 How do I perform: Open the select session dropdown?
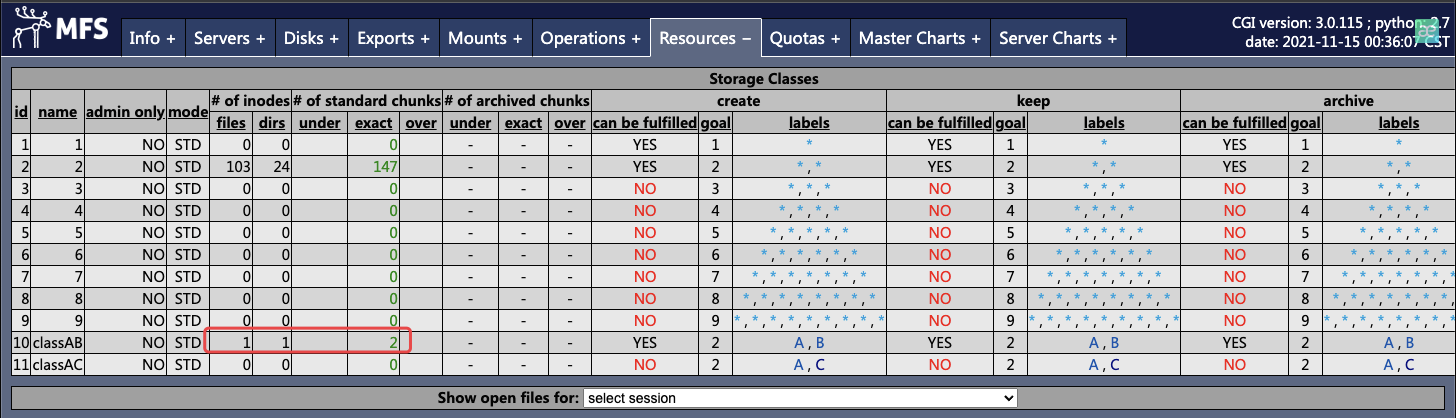point(800,398)
